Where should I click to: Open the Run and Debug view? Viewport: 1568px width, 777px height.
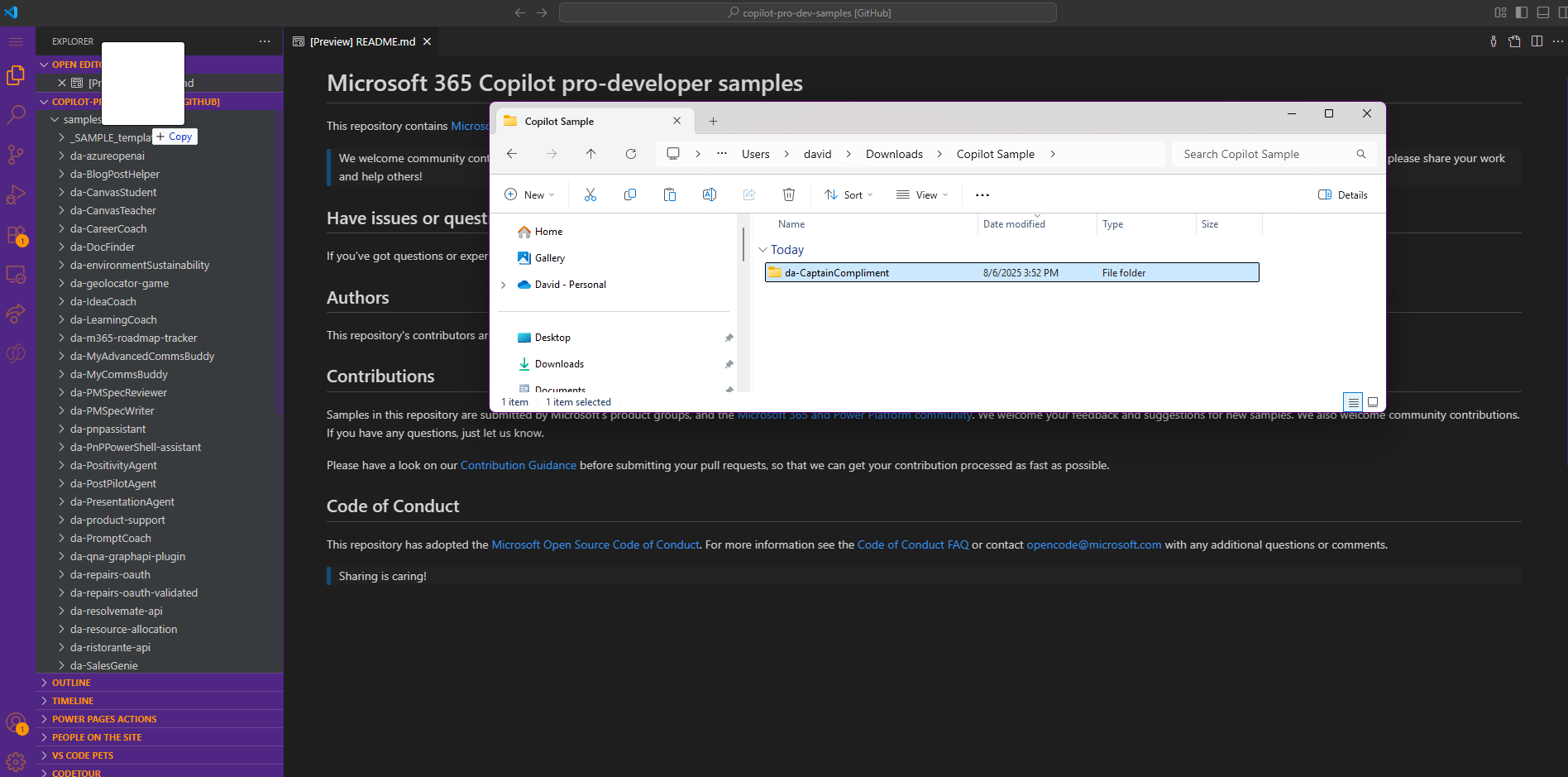point(16,194)
